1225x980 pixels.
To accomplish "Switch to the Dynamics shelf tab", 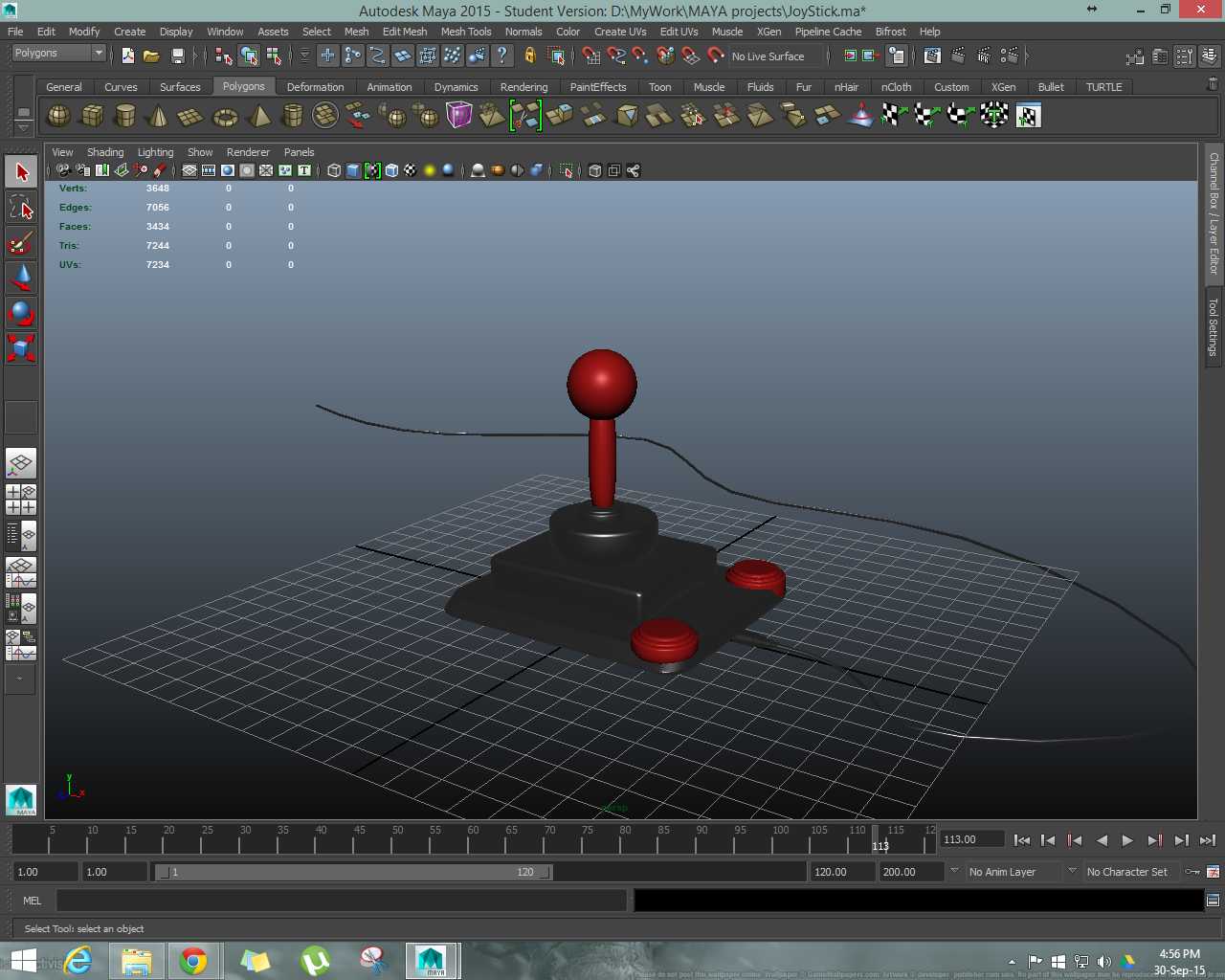I will pyautogui.click(x=456, y=87).
